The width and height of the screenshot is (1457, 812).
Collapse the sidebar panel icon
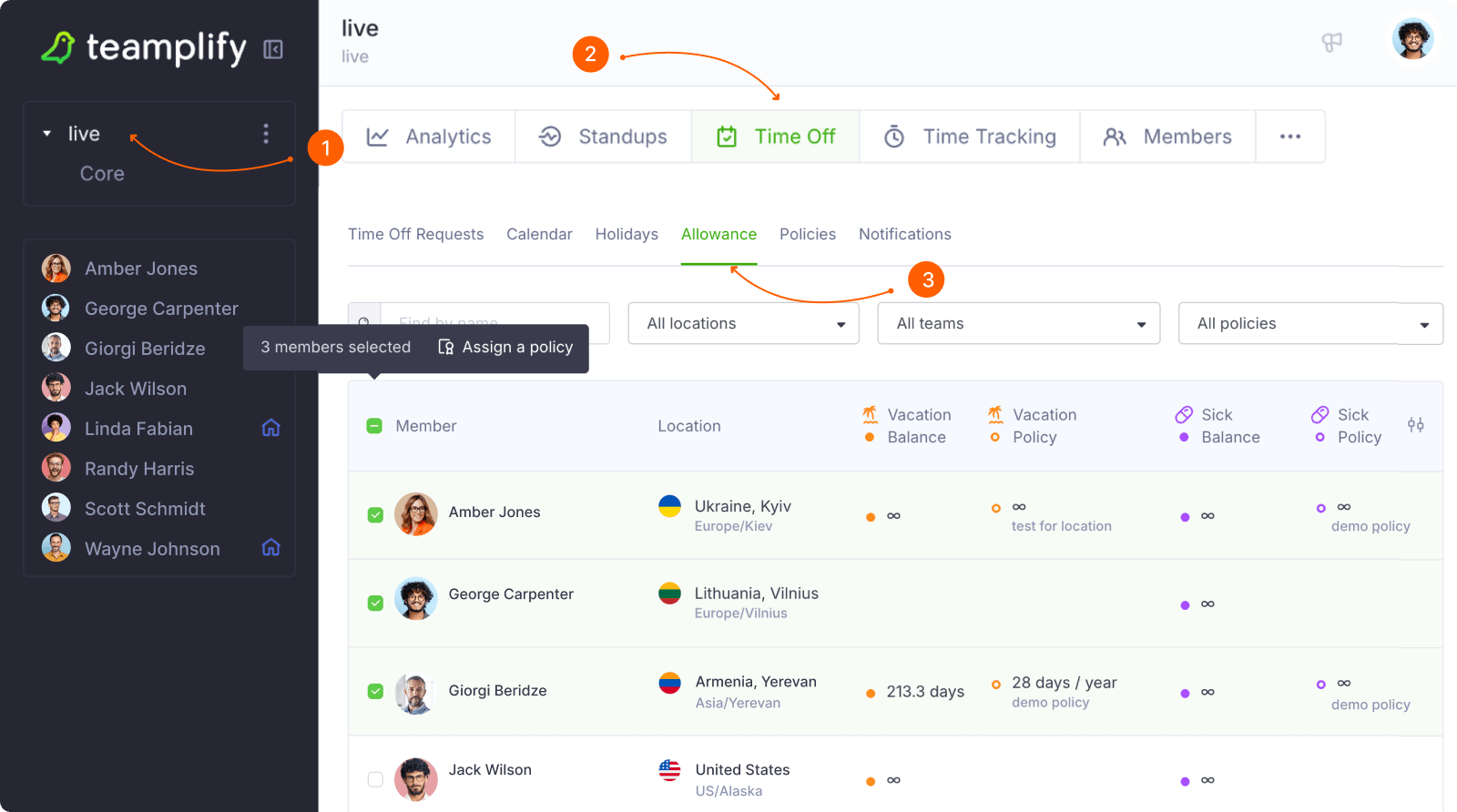[273, 49]
